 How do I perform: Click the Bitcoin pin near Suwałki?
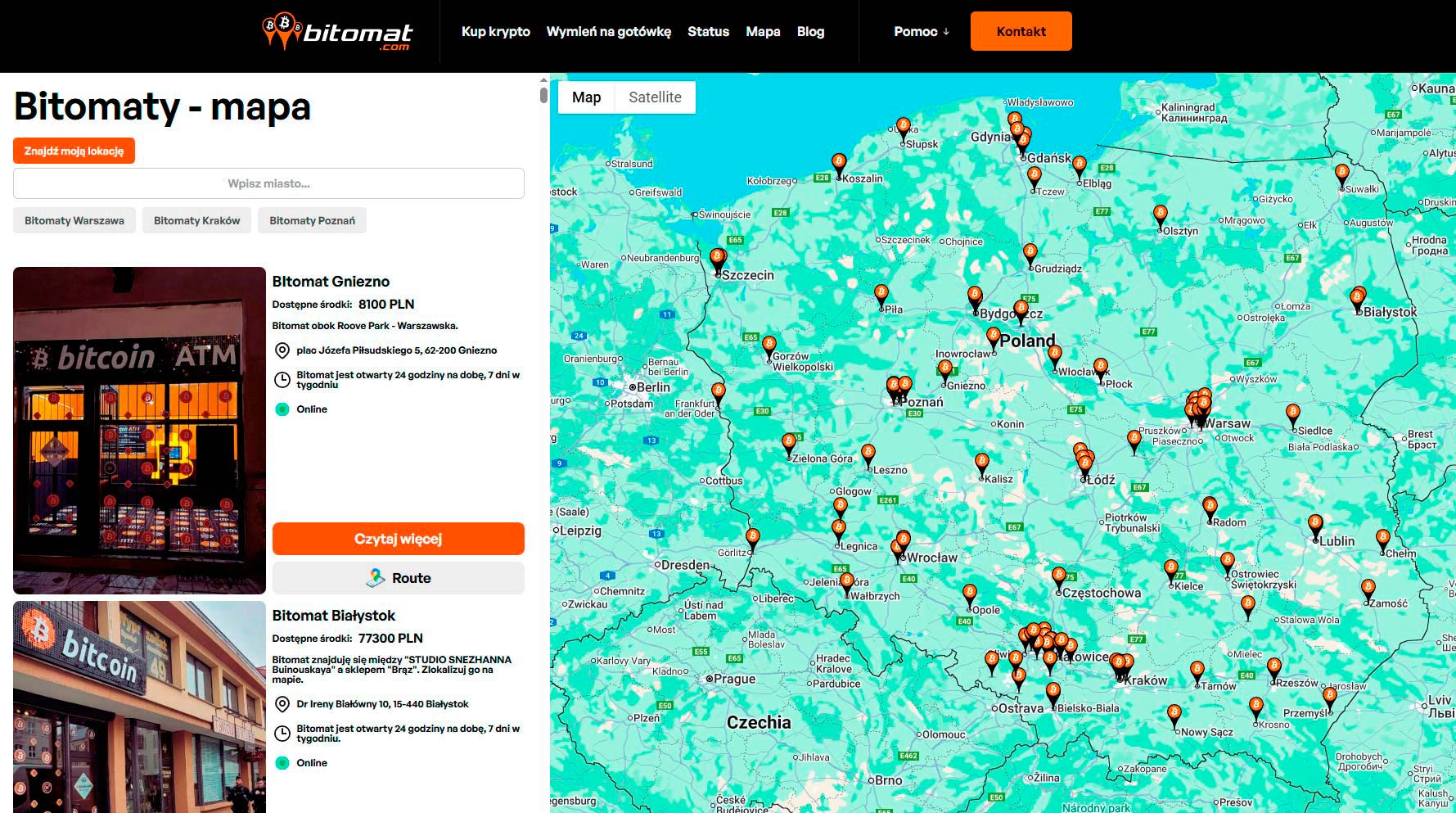point(1341,174)
